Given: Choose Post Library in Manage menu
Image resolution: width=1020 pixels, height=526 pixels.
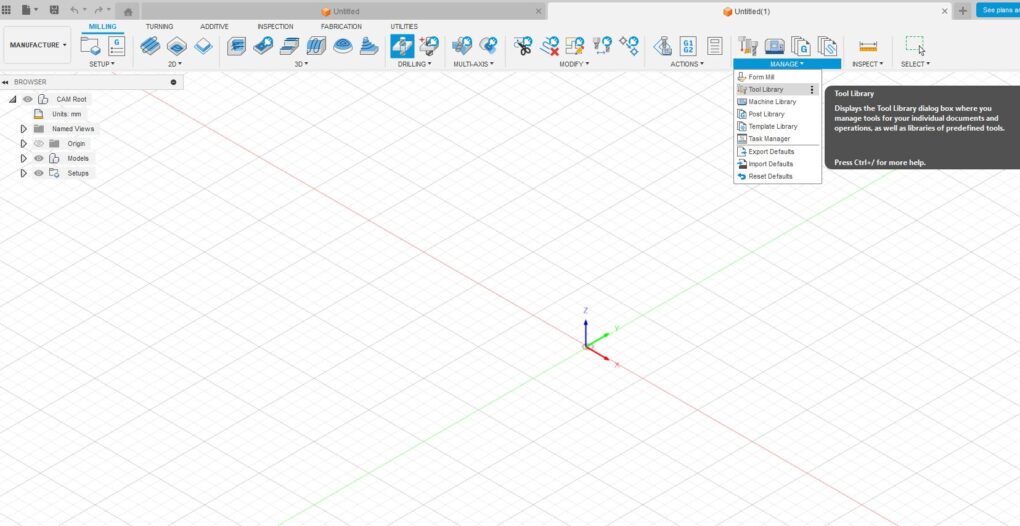Looking at the screenshot, I should click(777, 114).
